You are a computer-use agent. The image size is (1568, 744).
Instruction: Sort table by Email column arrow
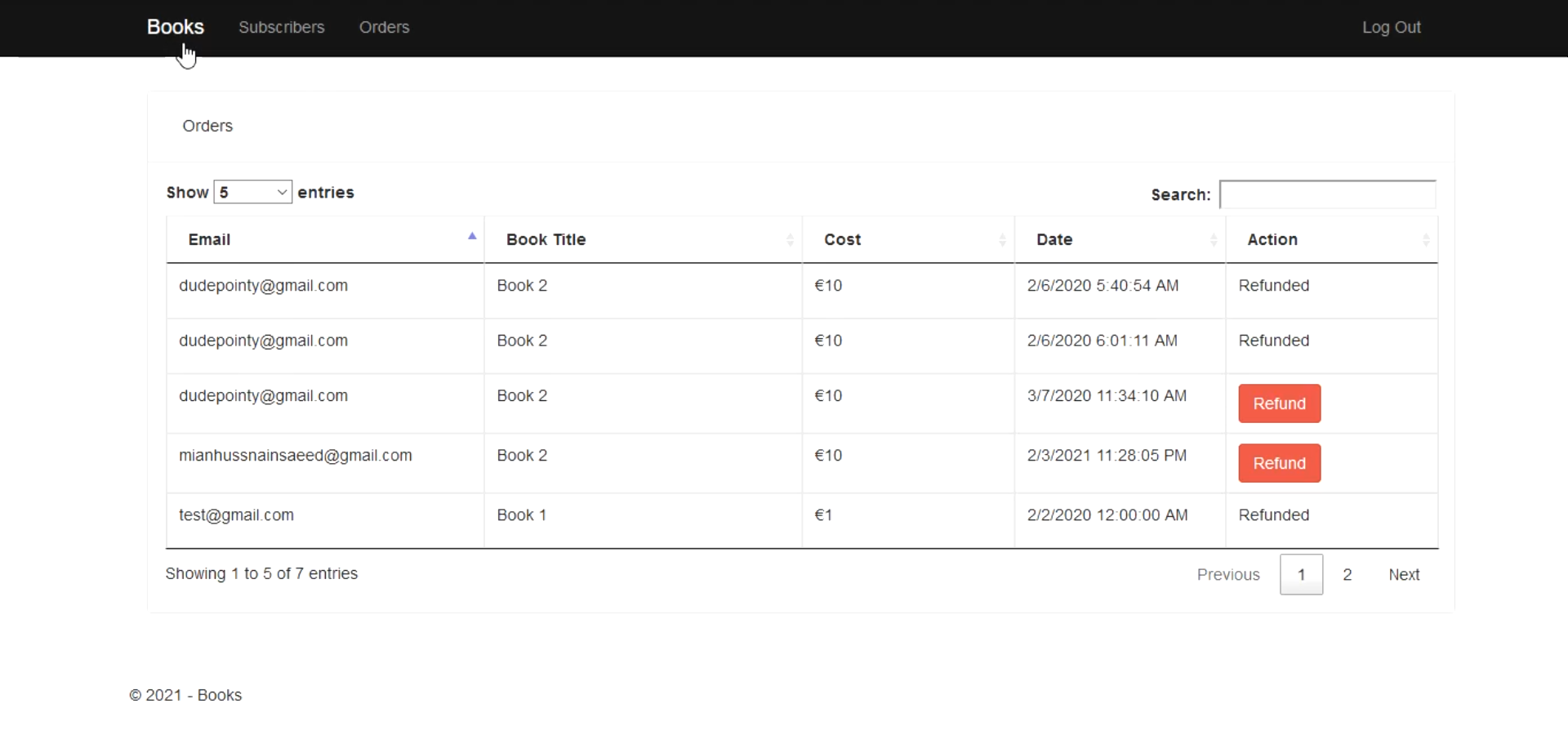point(472,237)
